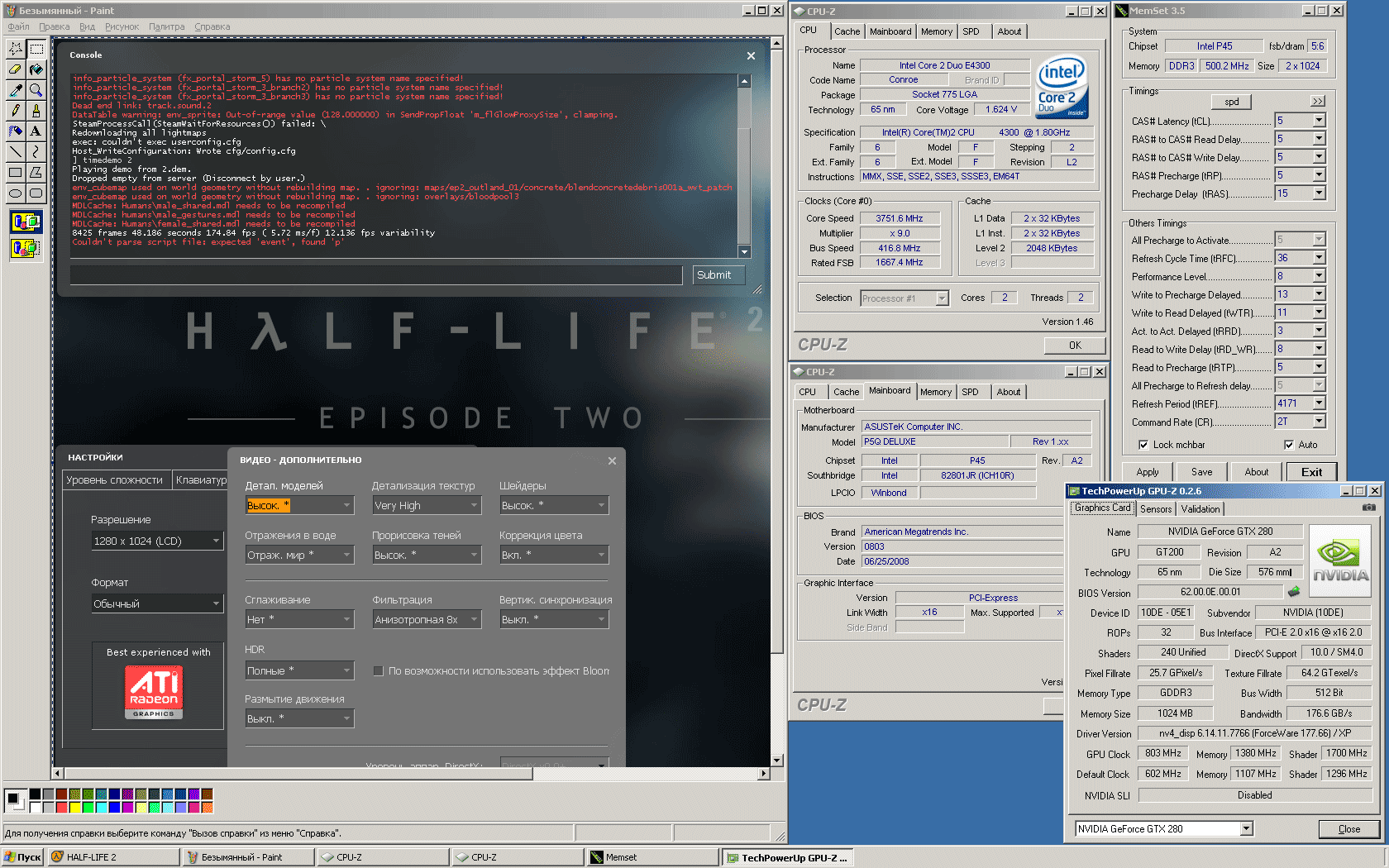Choose the Pencil tool

click(x=15, y=110)
